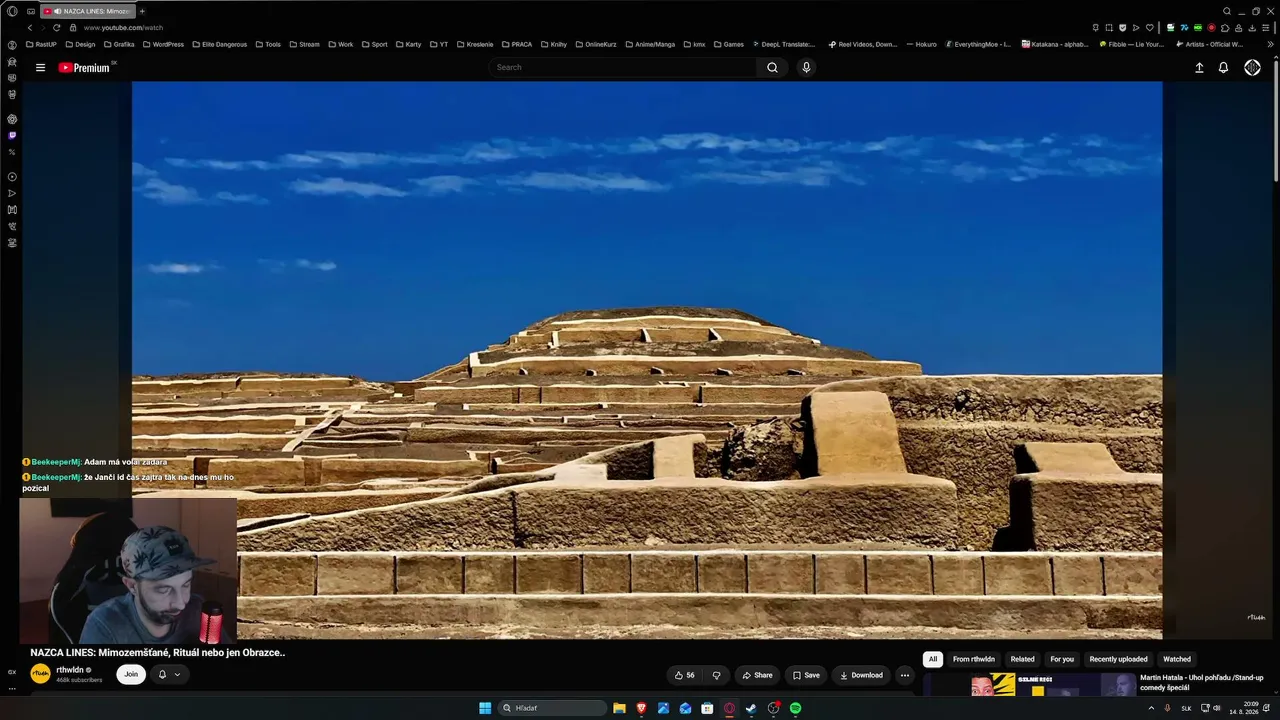The height and width of the screenshot is (720, 1280).
Task: Dislike the video with thumbs down
Action: [x=716, y=675]
